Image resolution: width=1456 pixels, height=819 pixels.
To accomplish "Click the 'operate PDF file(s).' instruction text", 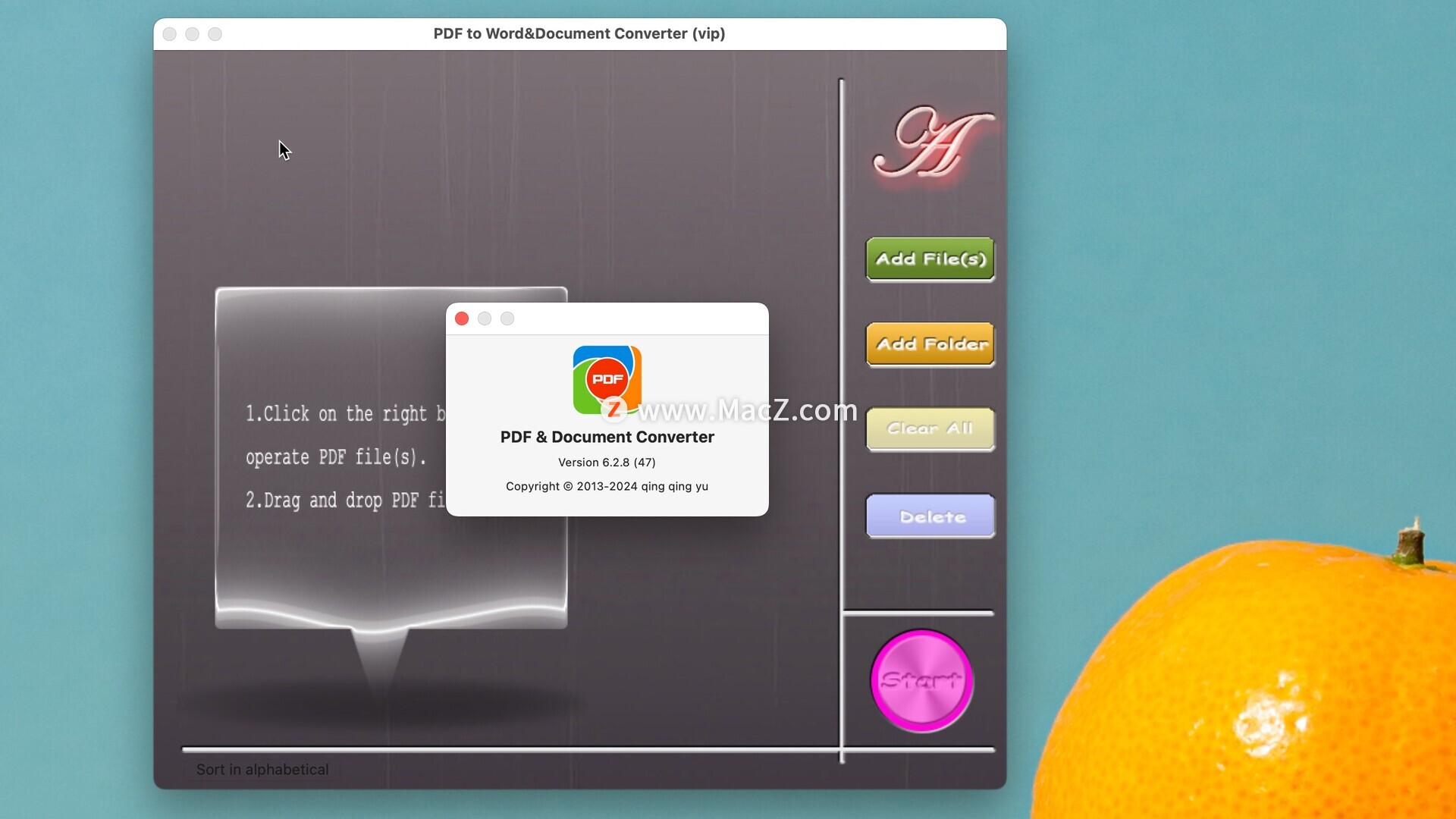I will [x=336, y=457].
